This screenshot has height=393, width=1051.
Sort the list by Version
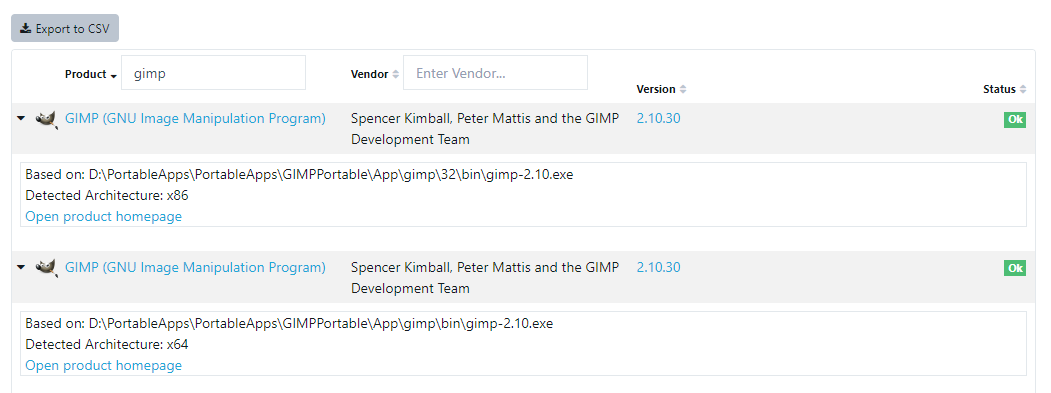click(x=661, y=89)
